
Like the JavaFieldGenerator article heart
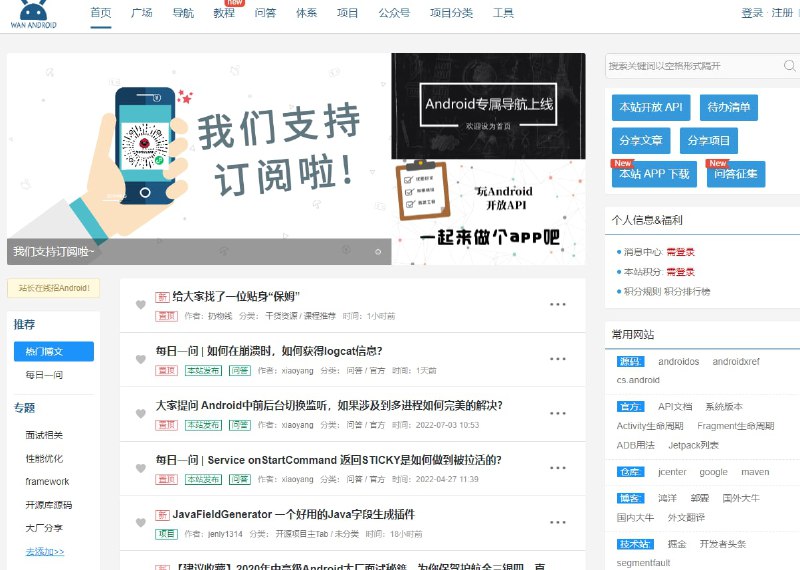coord(141,523)
